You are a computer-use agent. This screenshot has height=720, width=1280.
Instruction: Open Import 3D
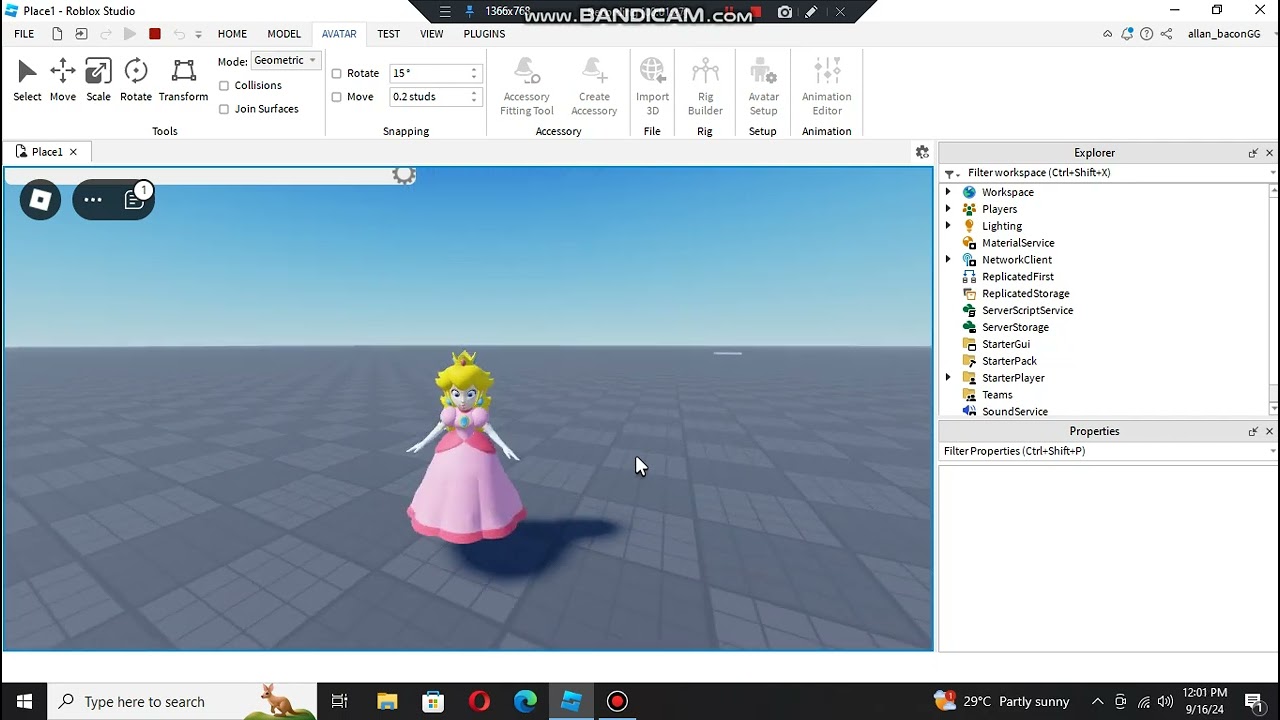(x=652, y=87)
